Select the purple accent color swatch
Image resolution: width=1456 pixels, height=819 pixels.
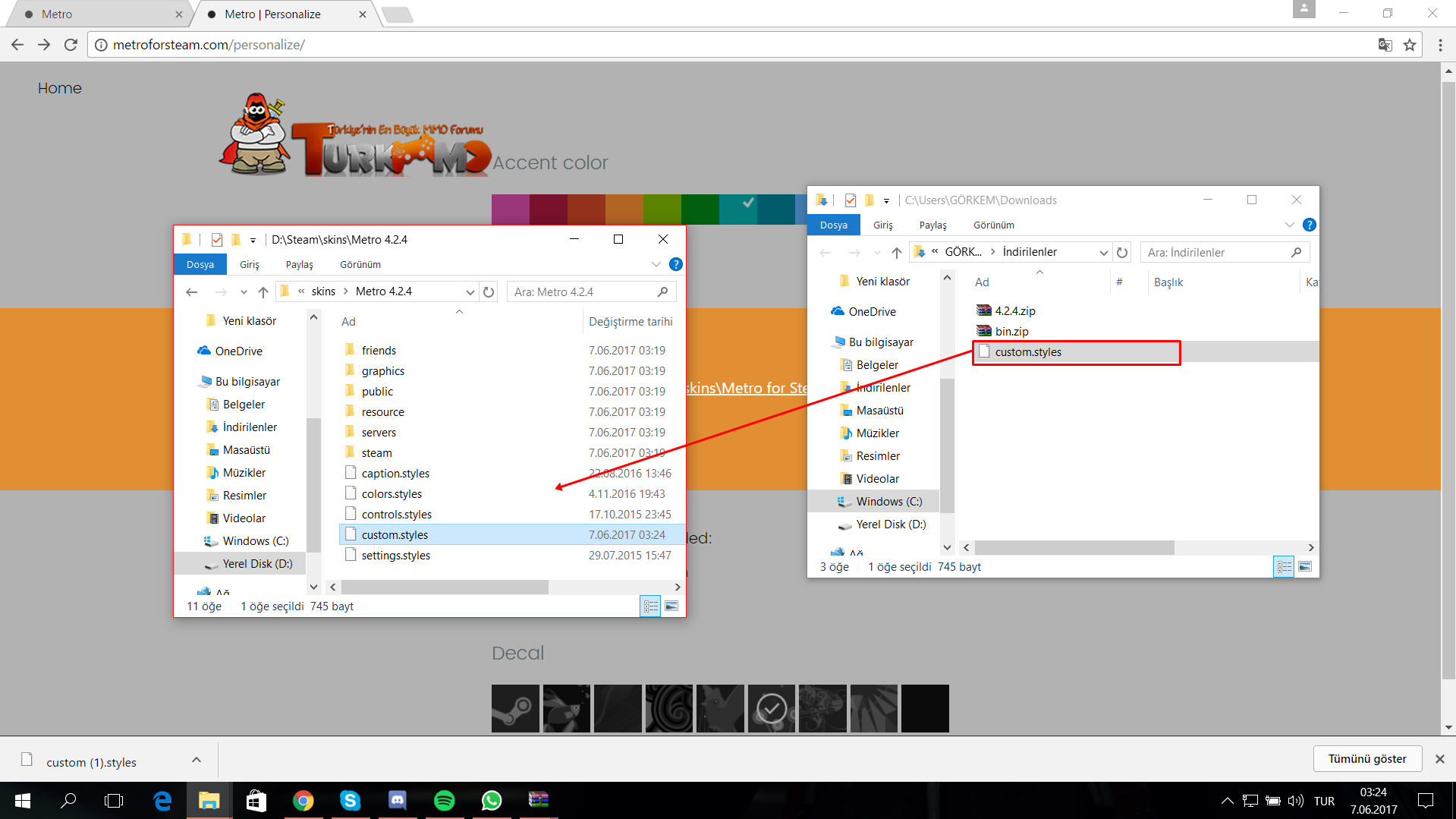(511, 209)
